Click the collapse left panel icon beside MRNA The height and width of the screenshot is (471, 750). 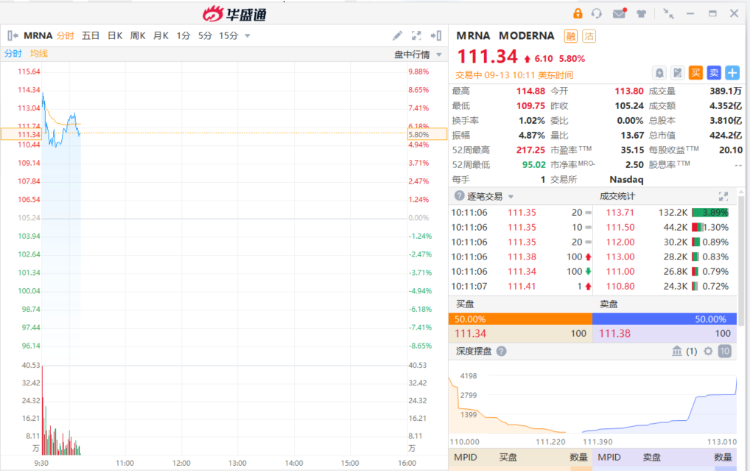tap(12, 35)
